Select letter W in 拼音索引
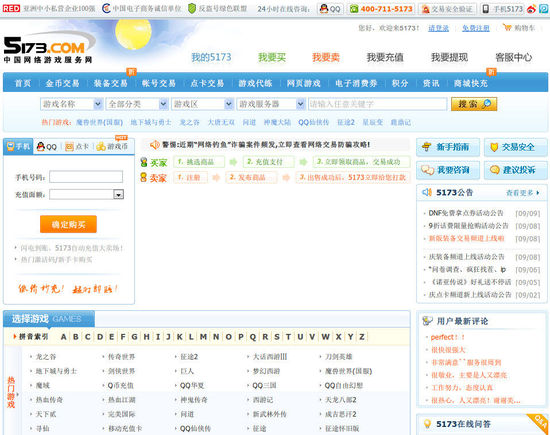Image resolution: width=550 pixels, height=435 pixels. [x=326, y=337]
